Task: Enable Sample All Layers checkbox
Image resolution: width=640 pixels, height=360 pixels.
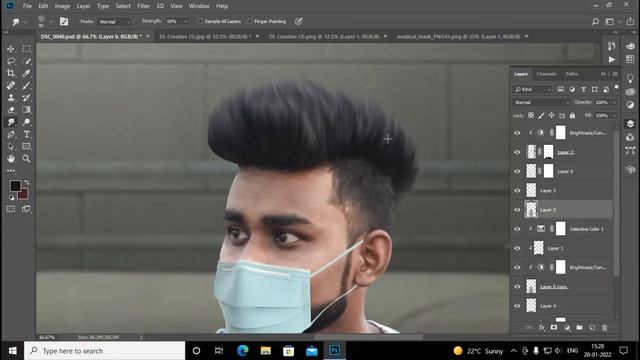Action: tap(200, 21)
